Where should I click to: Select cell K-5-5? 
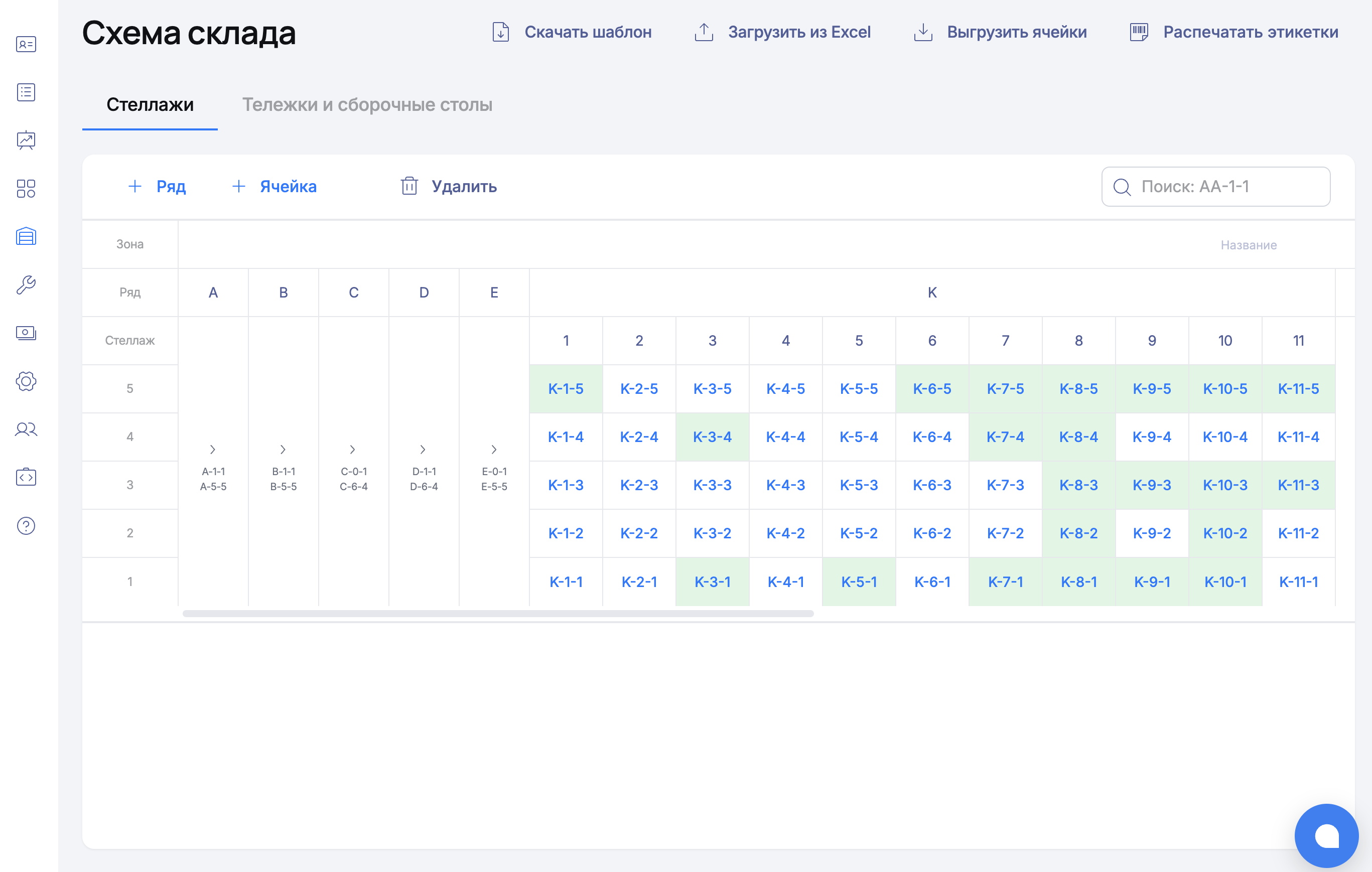[x=859, y=388]
